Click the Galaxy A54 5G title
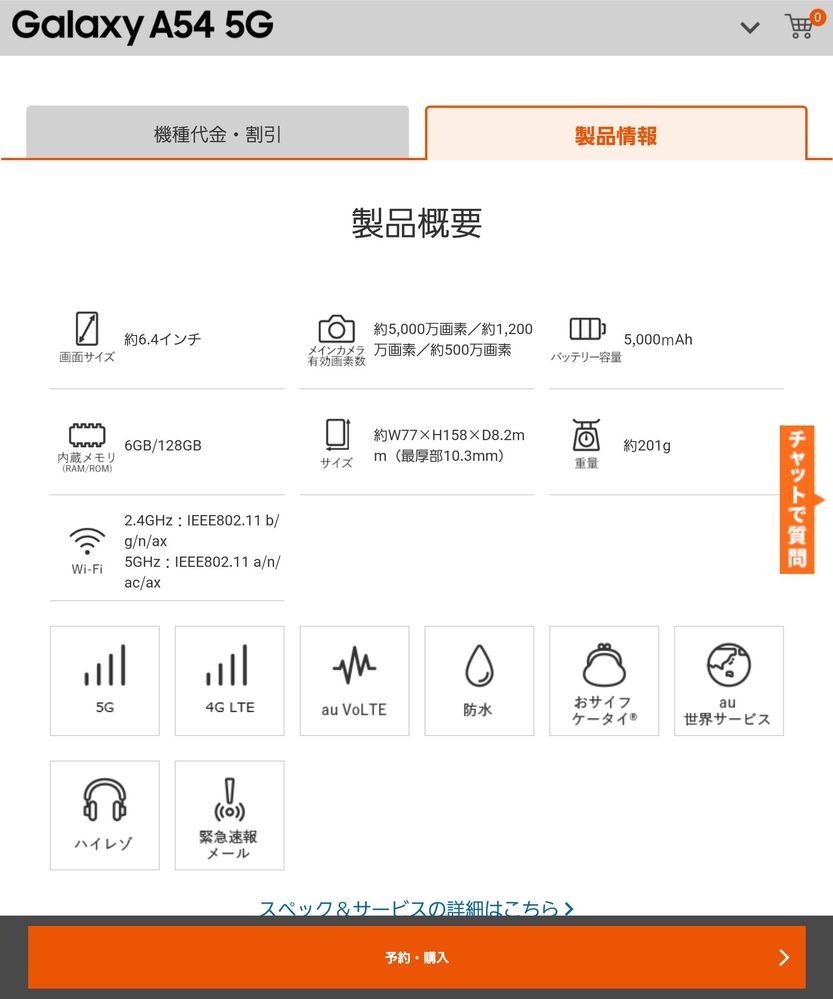The image size is (833, 999). pyautogui.click(x=143, y=25)
